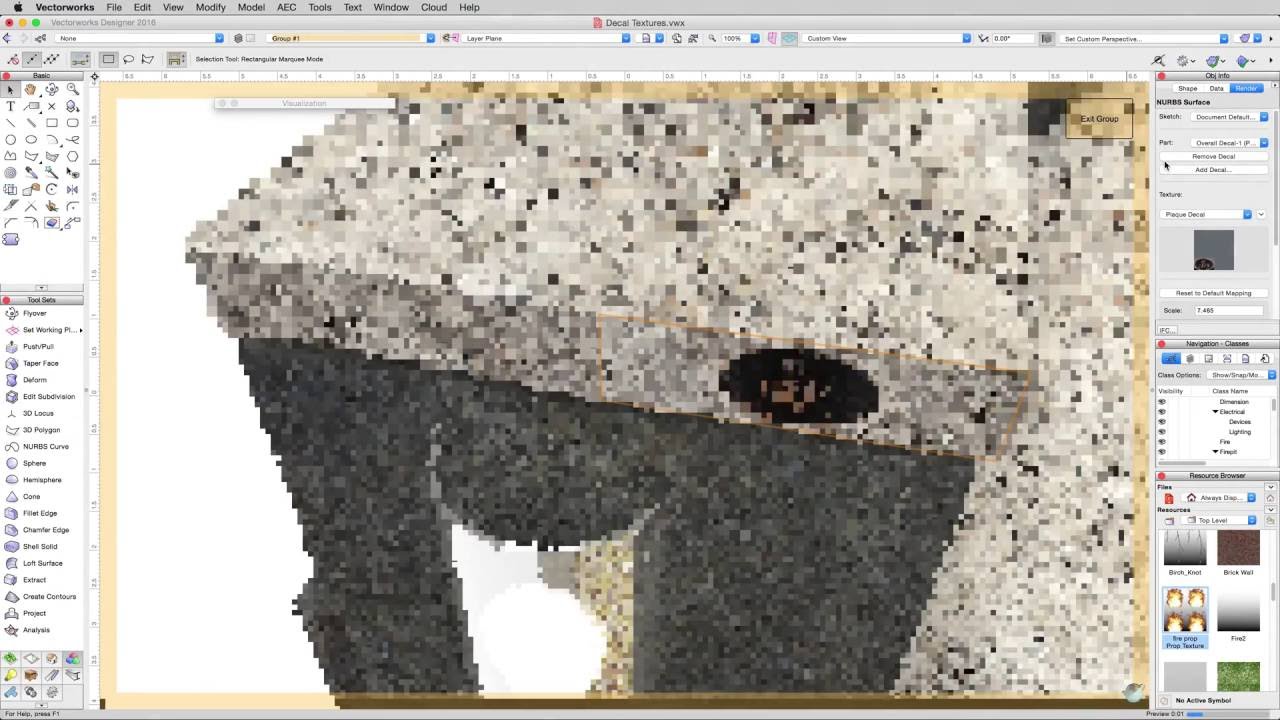Select the Taper Face tool
The width and height of the screenshot is (1280, 720).
pyautogui.click(x=40, y=363)
